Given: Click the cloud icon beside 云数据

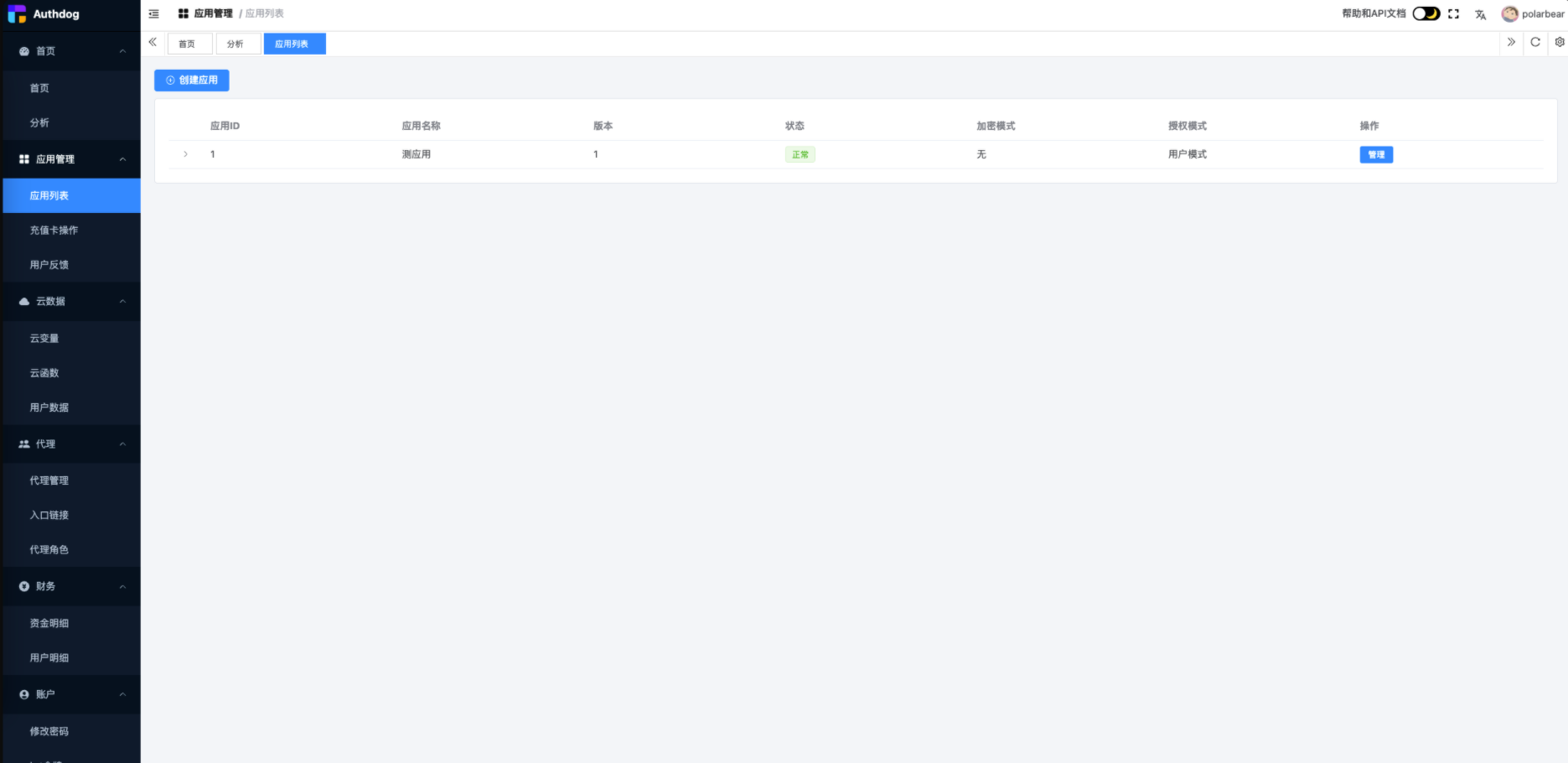Looking at the screenshot, I should point(24,301).
